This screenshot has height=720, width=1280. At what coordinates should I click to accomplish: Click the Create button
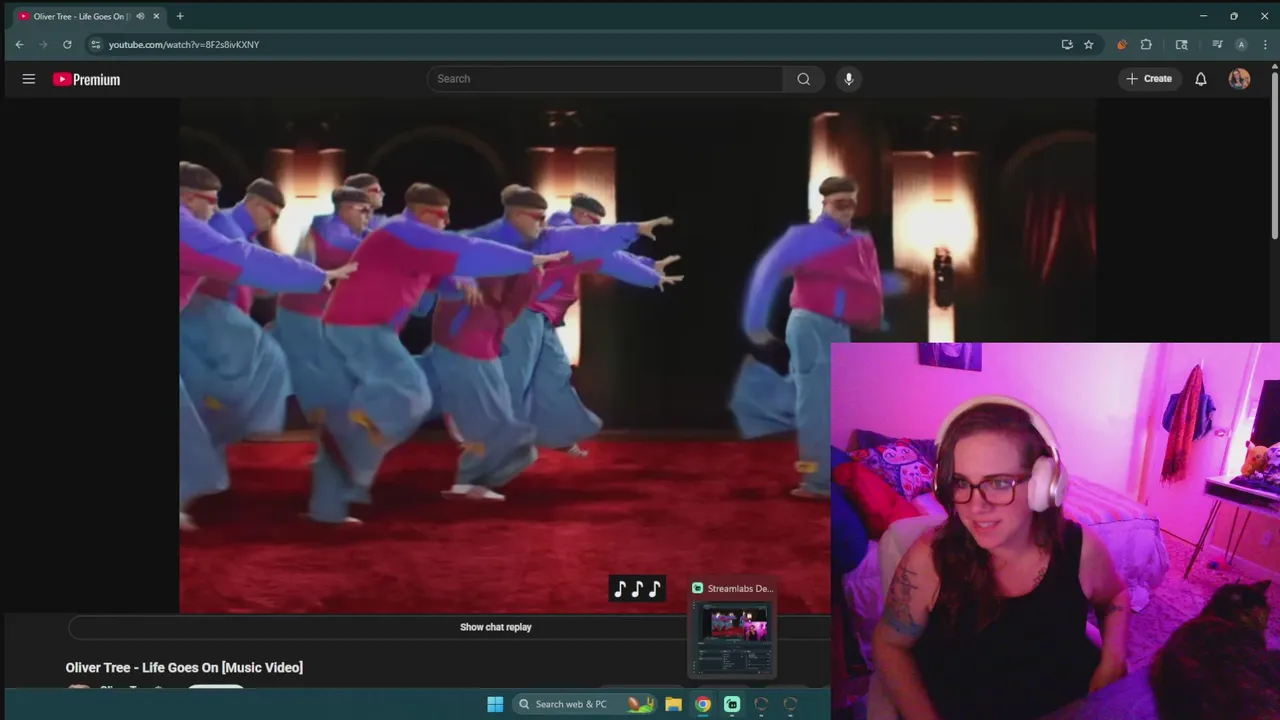(x=1148, y=79)
